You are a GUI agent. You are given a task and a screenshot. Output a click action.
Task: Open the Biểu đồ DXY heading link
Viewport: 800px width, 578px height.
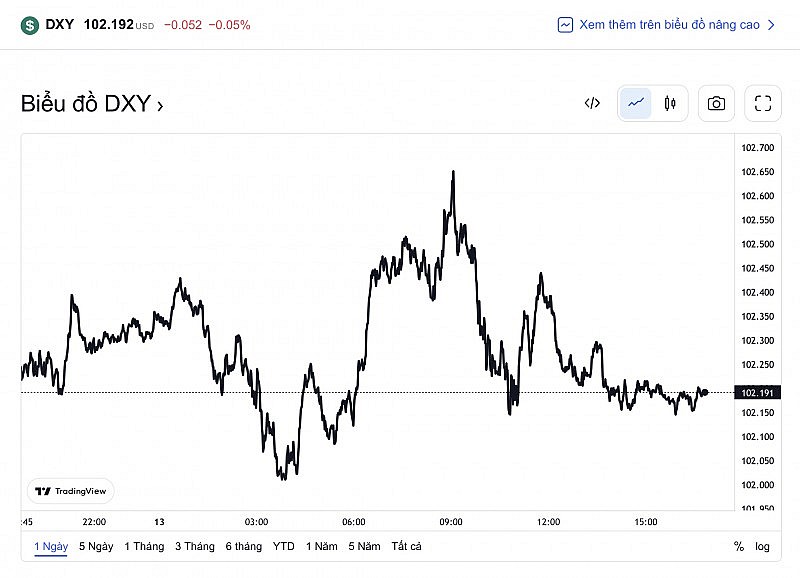tap(92, 104)
